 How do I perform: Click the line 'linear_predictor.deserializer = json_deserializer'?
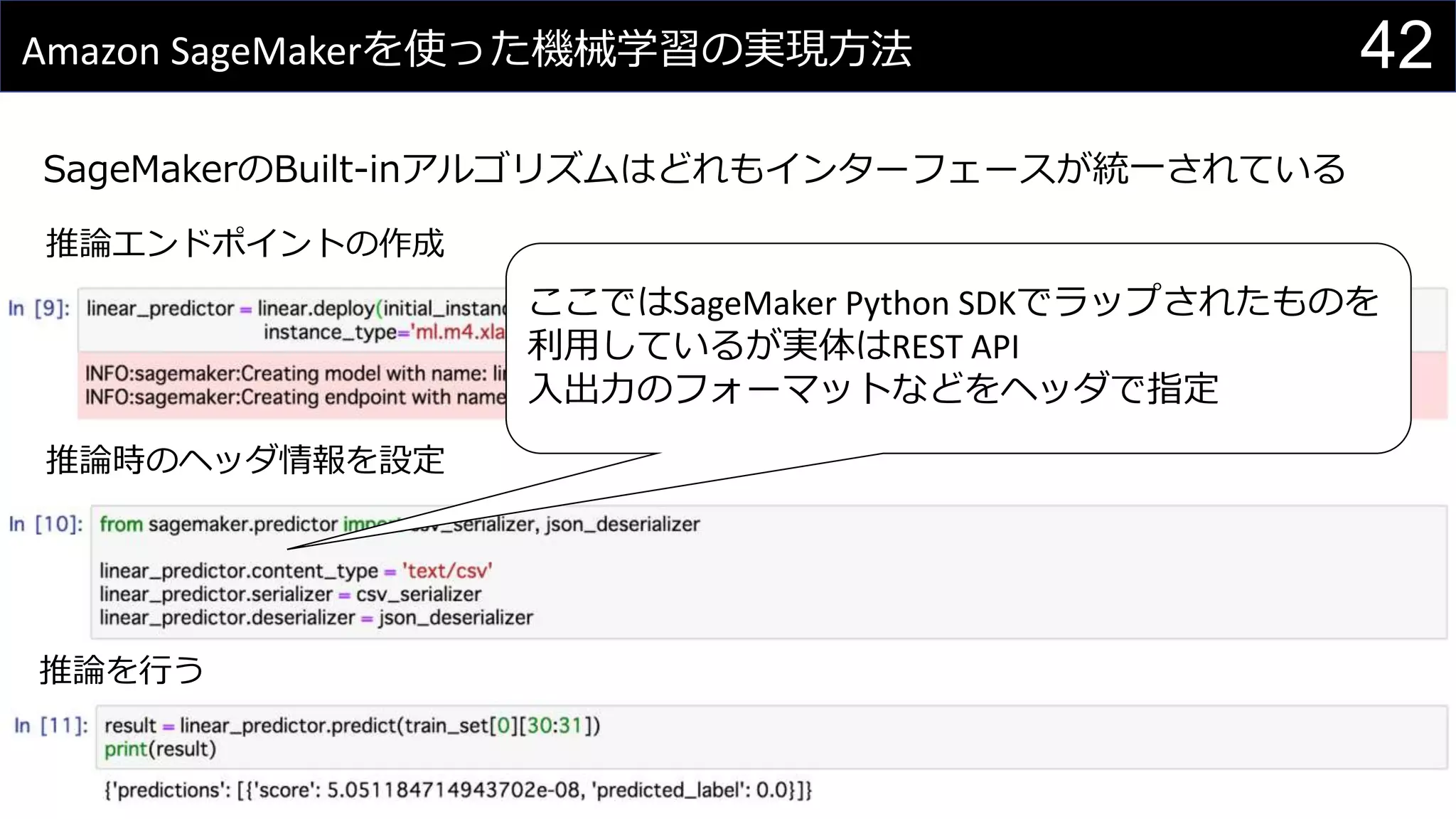pos(316,618)
